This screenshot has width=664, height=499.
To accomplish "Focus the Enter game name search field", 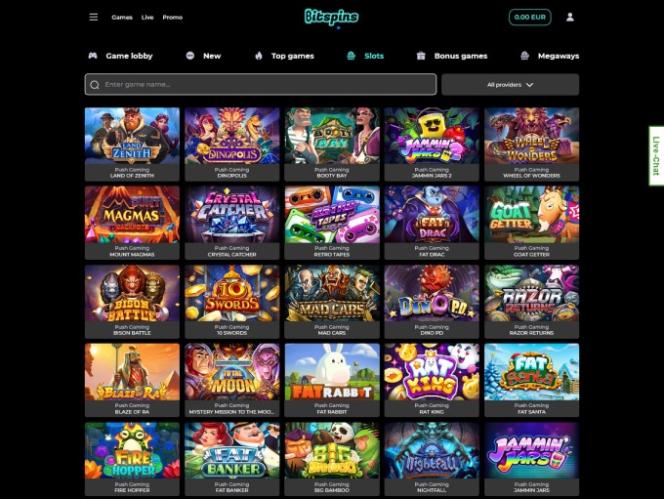I will pyautogui.click(x=260, y=84).
